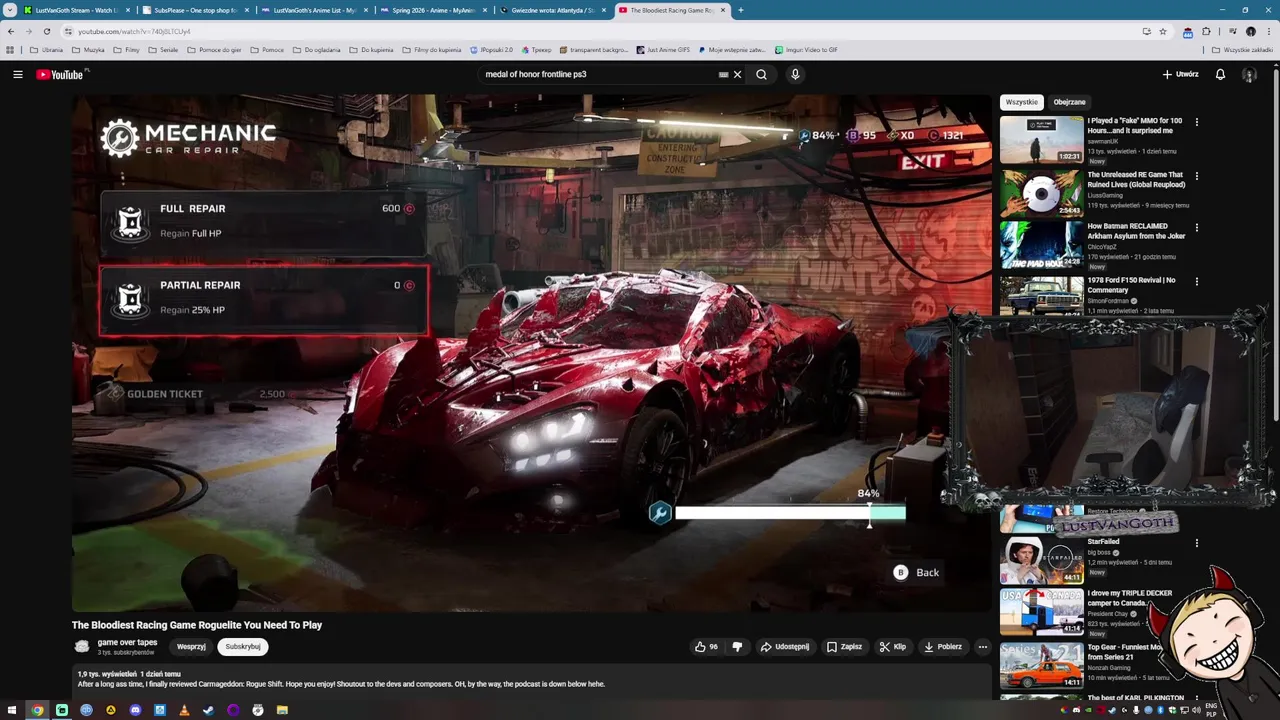Open Steam from the taskbar
This screenshot has width=1280, height=720.
[208, 710]
